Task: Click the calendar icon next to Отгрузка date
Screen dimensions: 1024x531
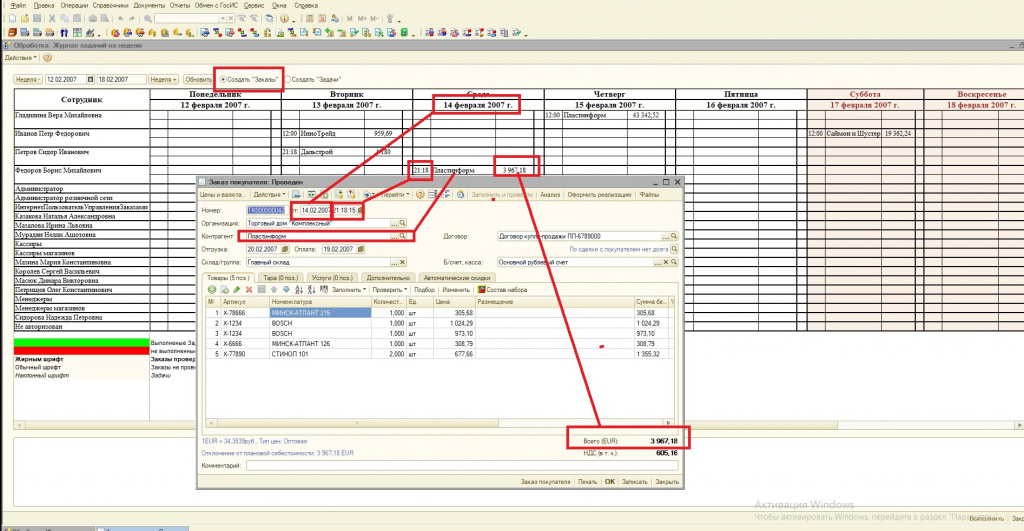Action: click(283, 249)
